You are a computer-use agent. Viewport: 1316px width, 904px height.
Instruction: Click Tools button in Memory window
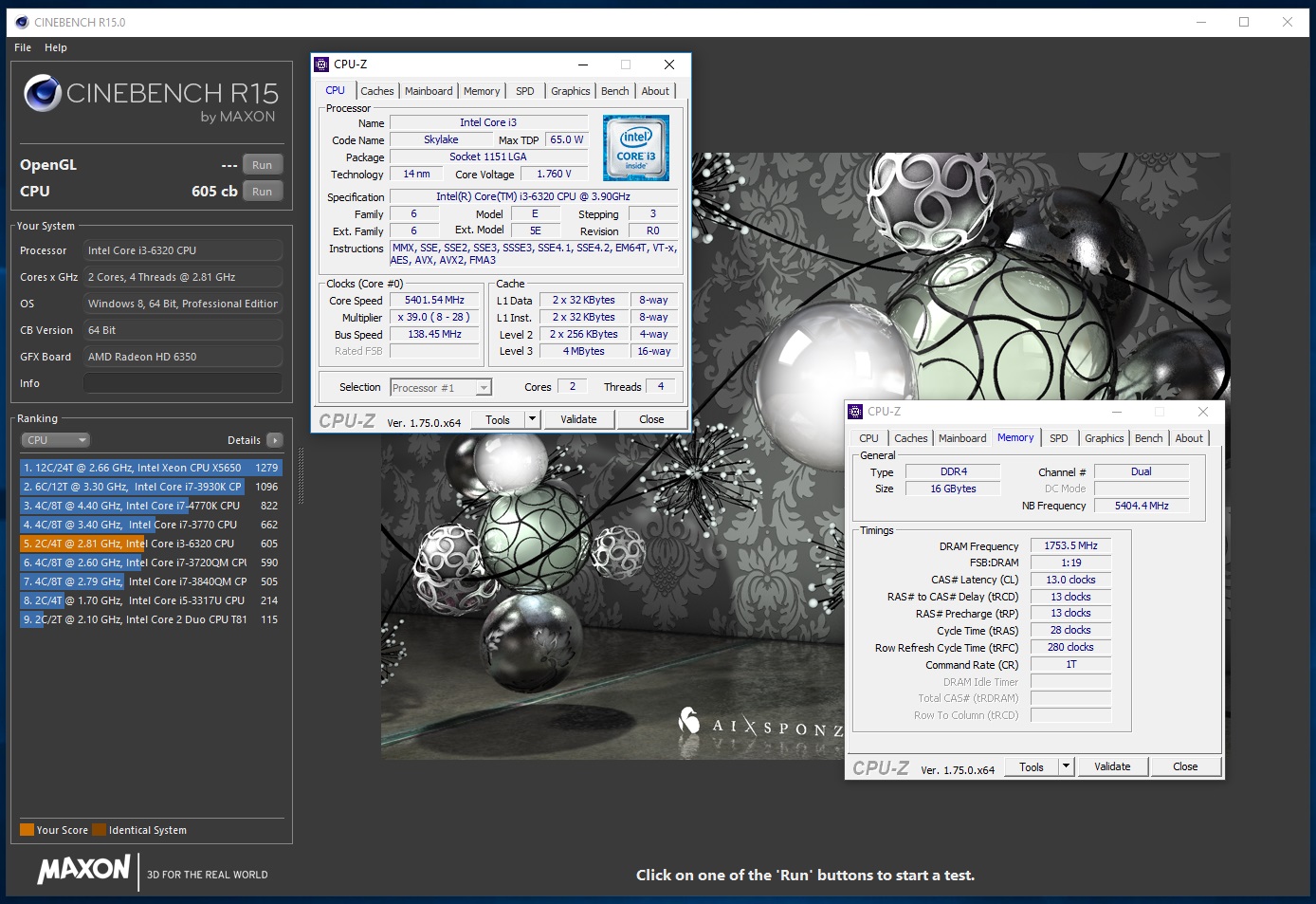[1032, 766]
